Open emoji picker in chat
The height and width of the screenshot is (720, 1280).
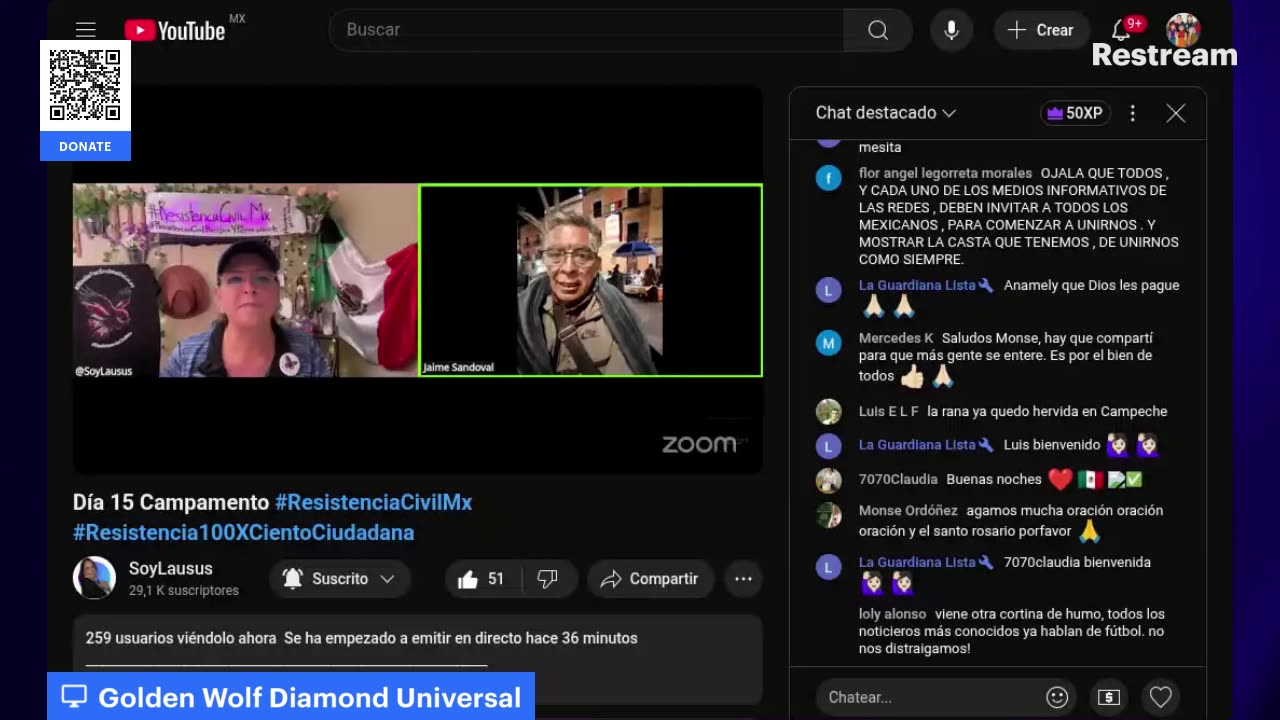click(1057, 697)
